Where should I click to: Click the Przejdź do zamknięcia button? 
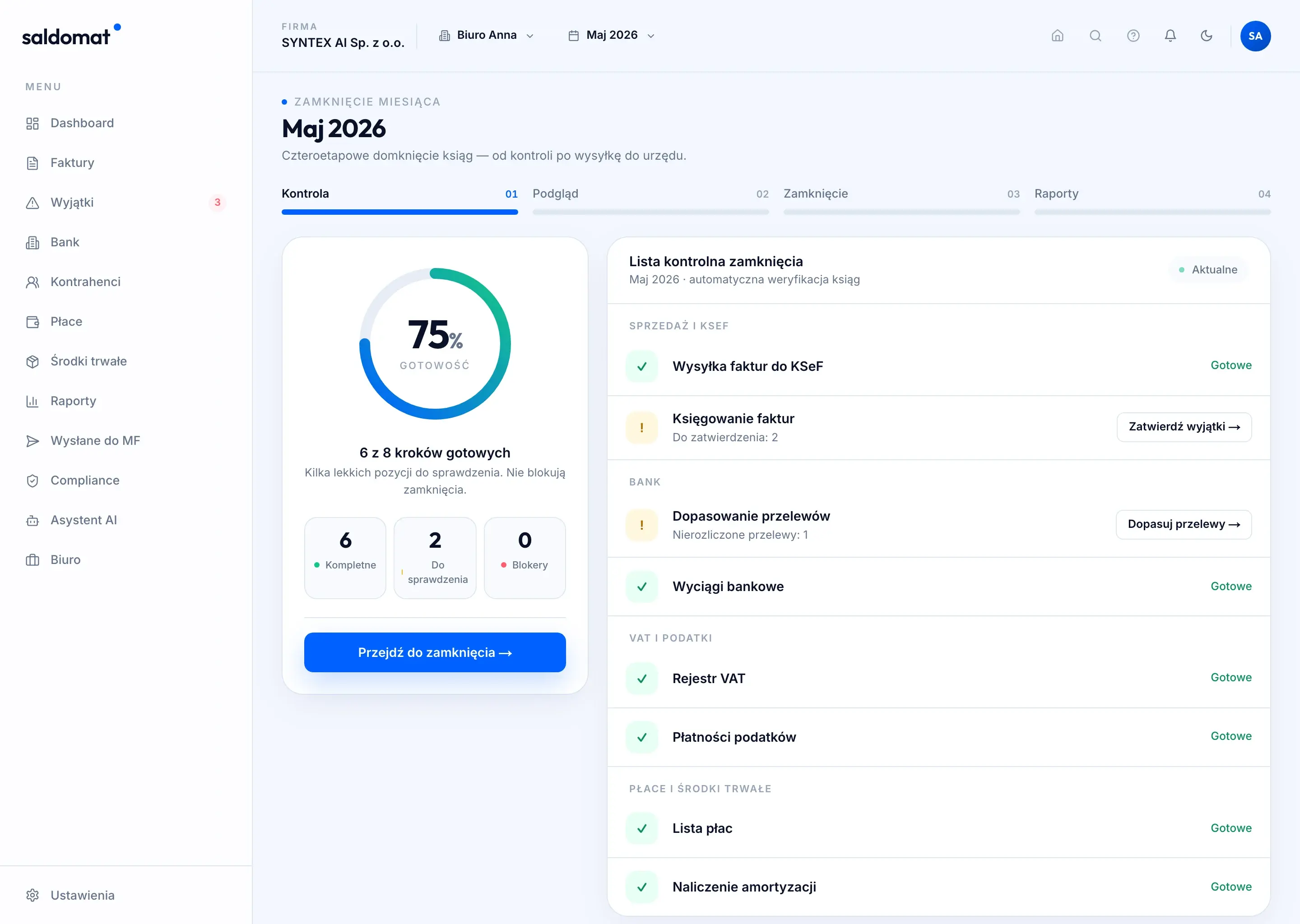tap(435, 652)
